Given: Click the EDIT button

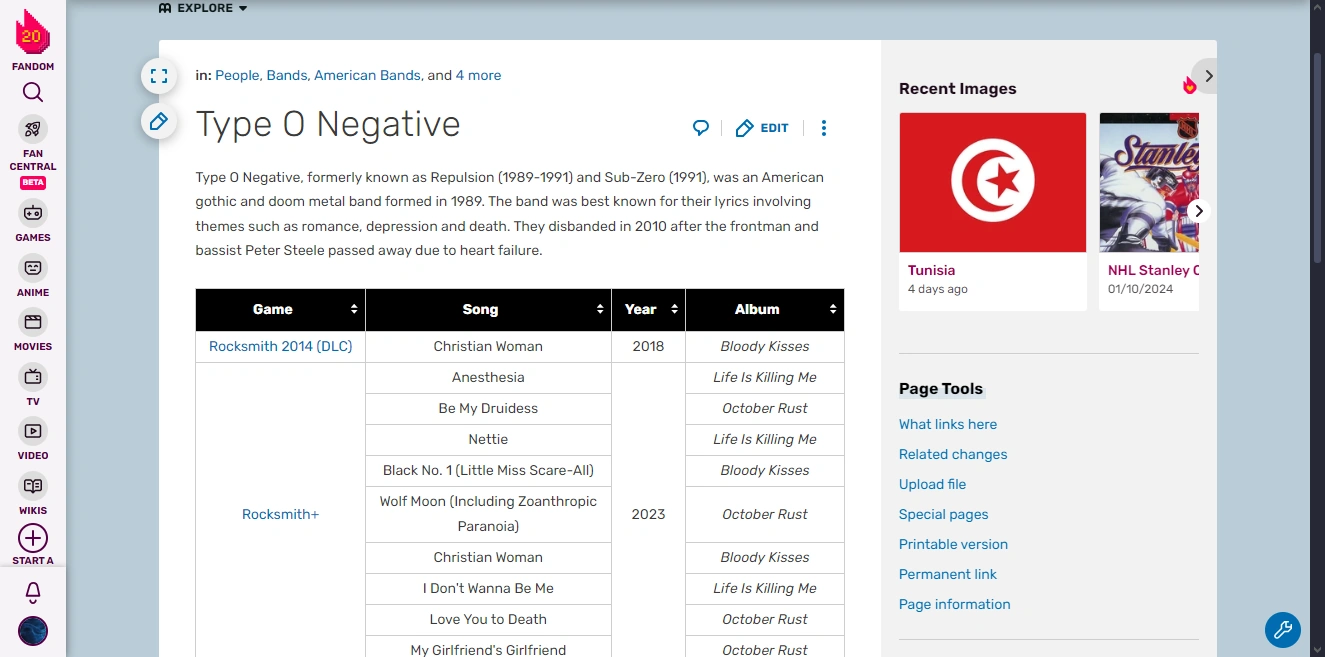Looking at the screenshot, I should pos(763,128).
